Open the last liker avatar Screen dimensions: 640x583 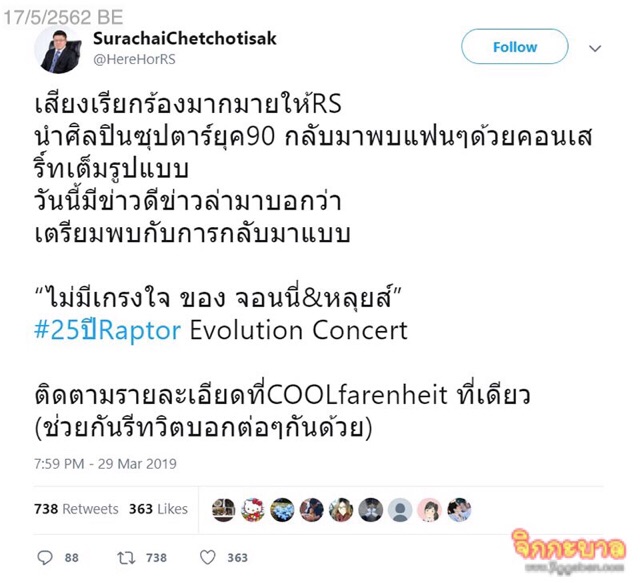pos(459,510)
